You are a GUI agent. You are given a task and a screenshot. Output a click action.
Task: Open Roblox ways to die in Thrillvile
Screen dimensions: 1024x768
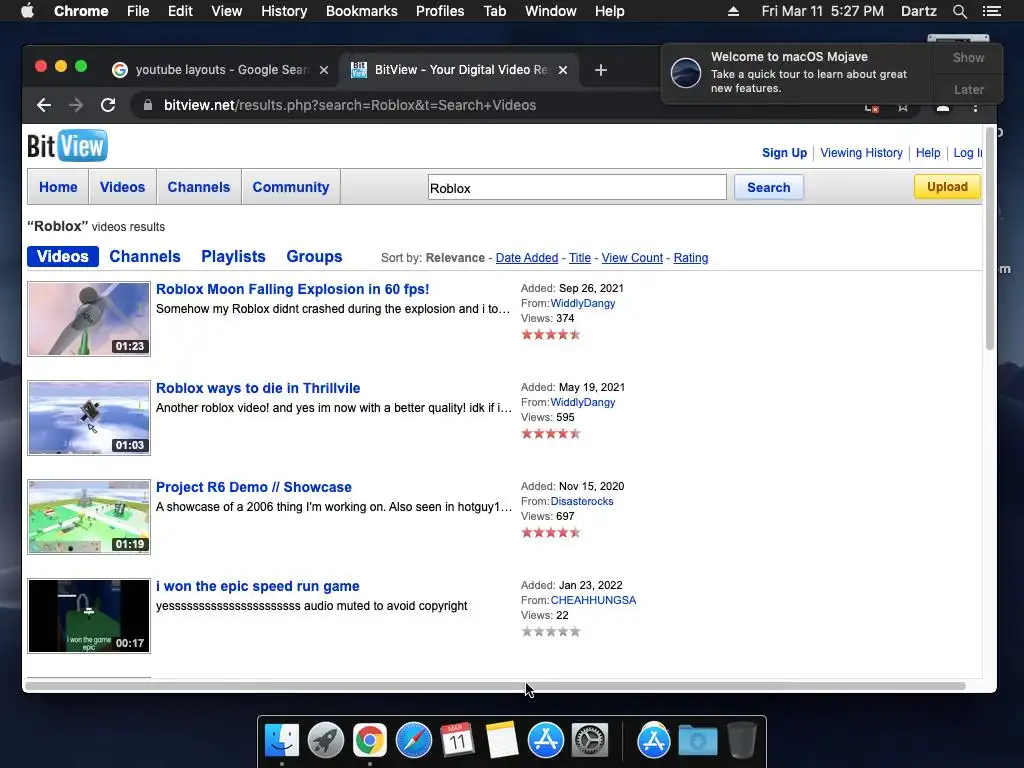(258, 389)
